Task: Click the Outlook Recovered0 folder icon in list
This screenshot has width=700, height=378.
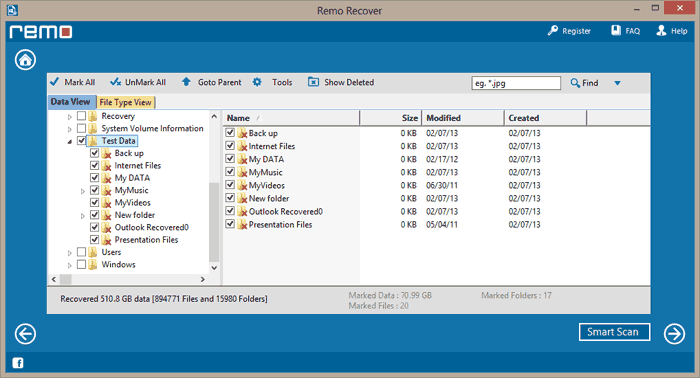Action: coord(242,212)
